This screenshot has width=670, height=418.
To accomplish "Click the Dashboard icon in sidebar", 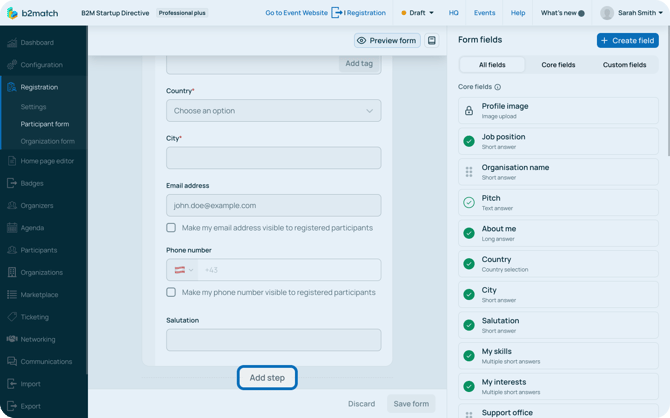I will [12, 43].
